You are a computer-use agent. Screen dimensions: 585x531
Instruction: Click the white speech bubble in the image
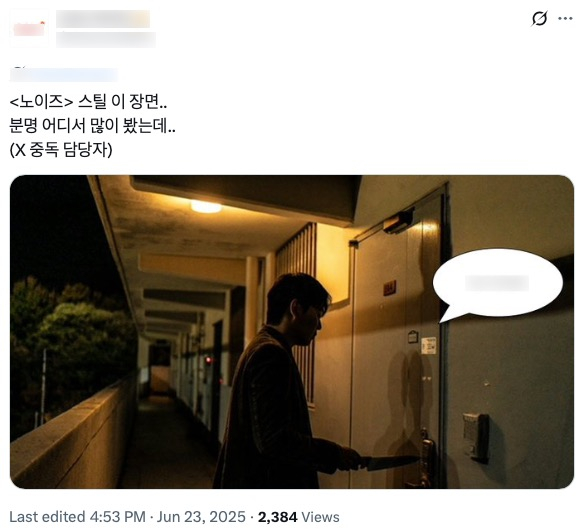[x=498, y=284]
